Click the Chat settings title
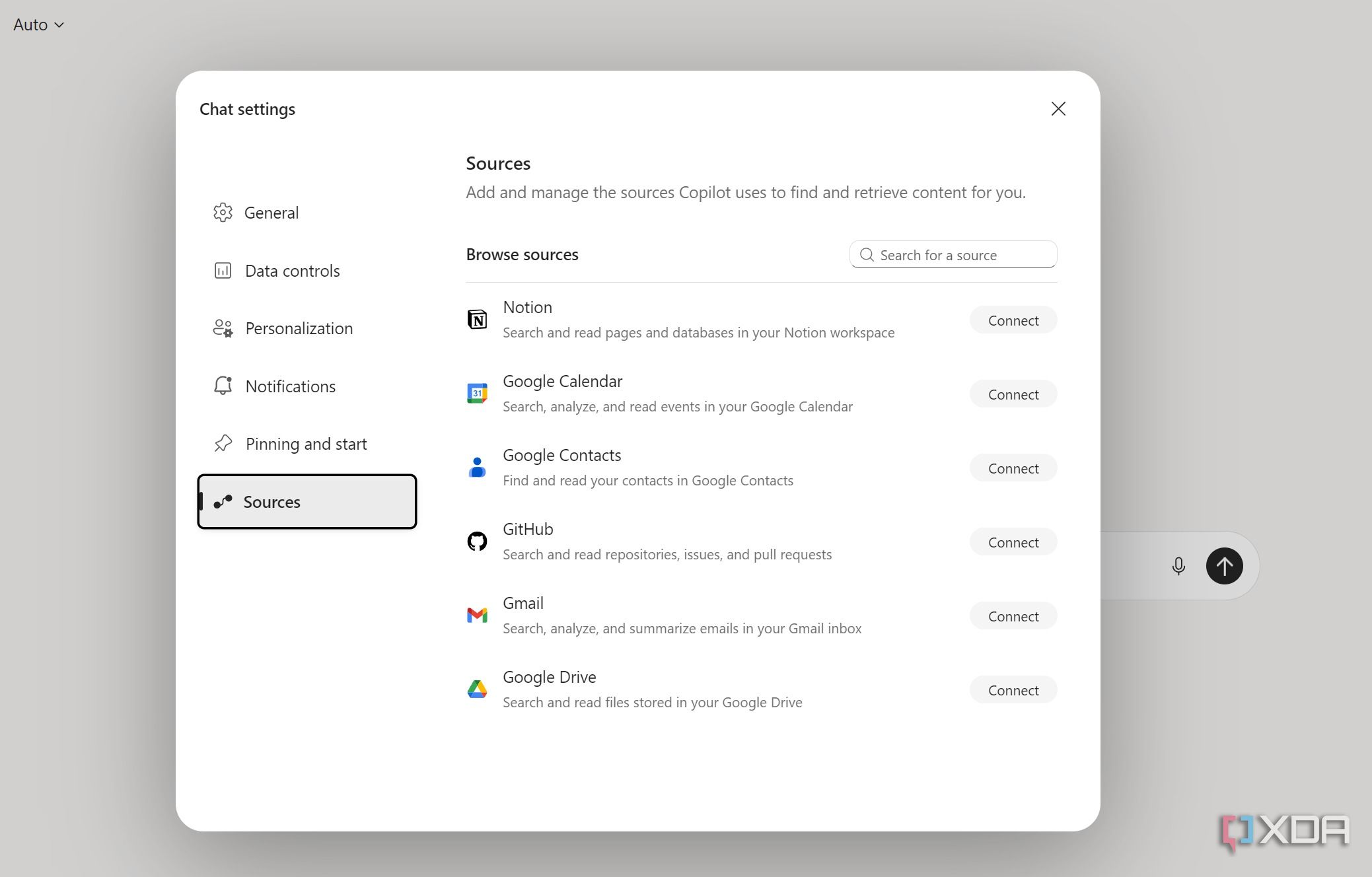The image size is (1372, 877). pyautogui.click(x=247, y=109)
